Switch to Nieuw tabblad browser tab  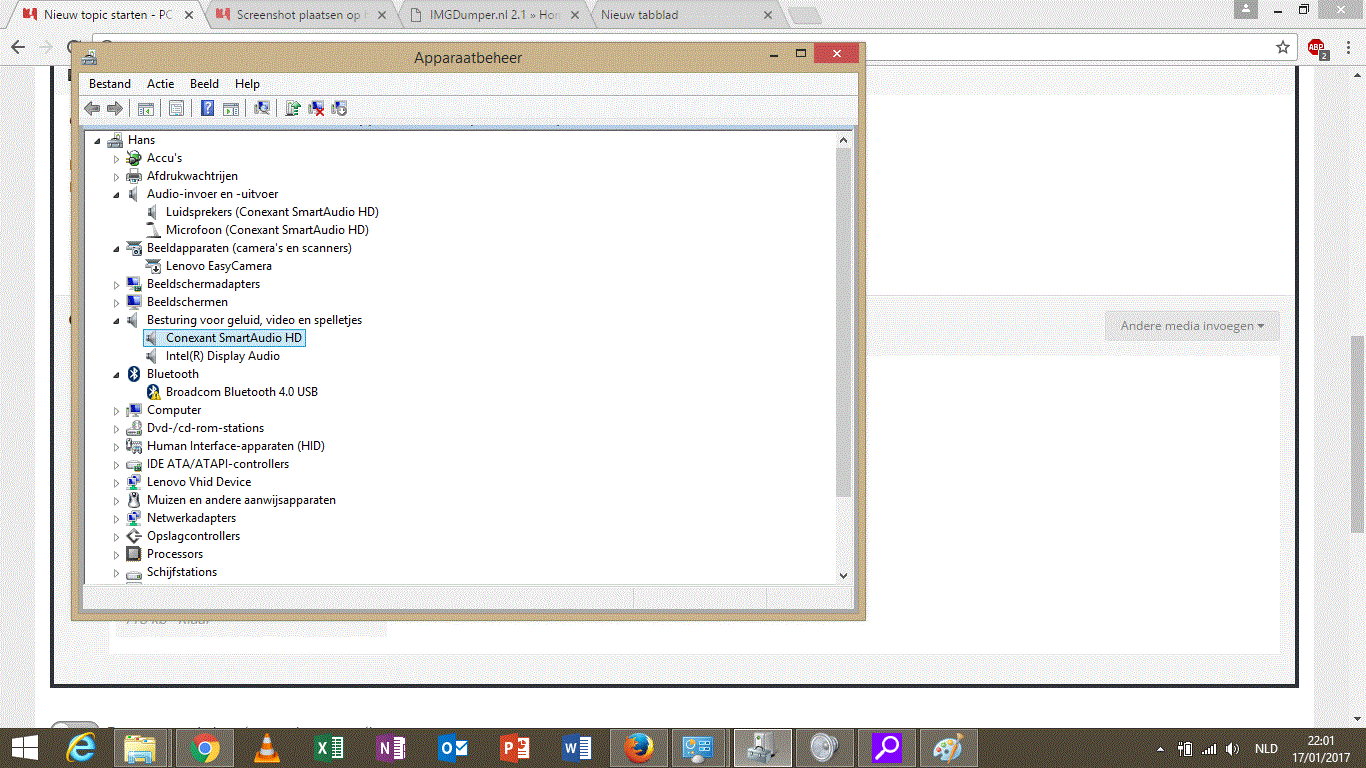point(685,15)
